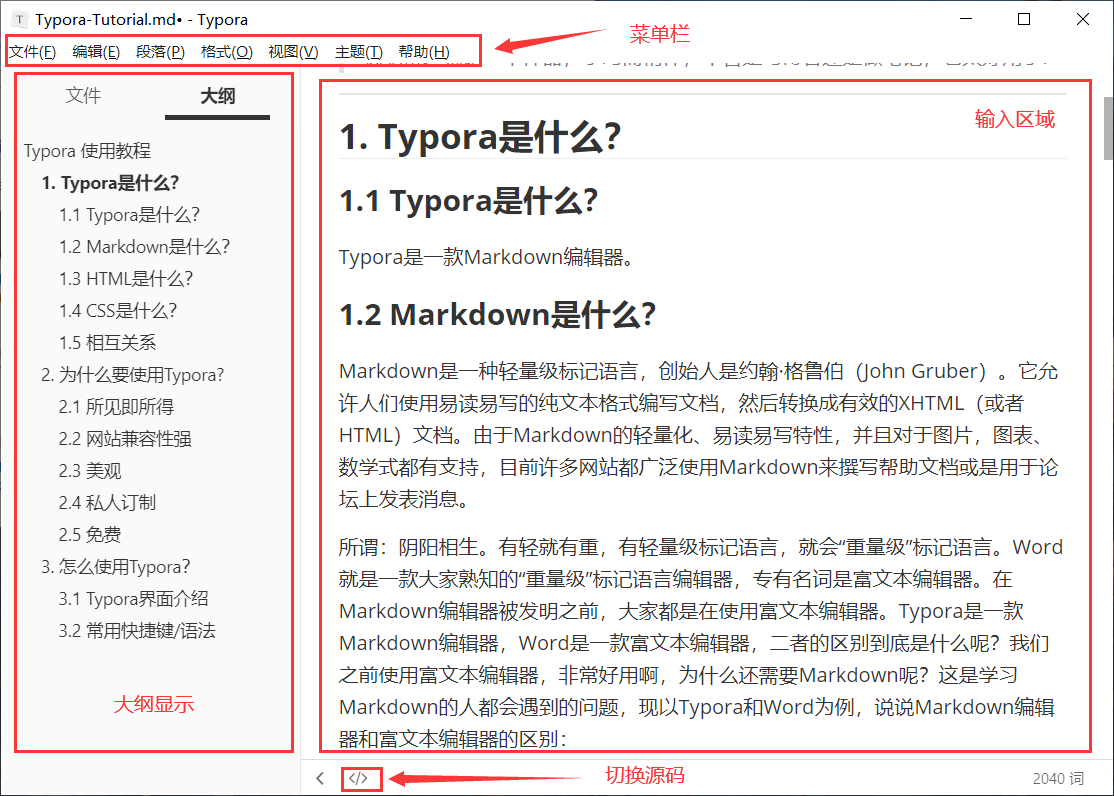
Task: Open the 文件(F) menu
Action: (x=33, y=52)
